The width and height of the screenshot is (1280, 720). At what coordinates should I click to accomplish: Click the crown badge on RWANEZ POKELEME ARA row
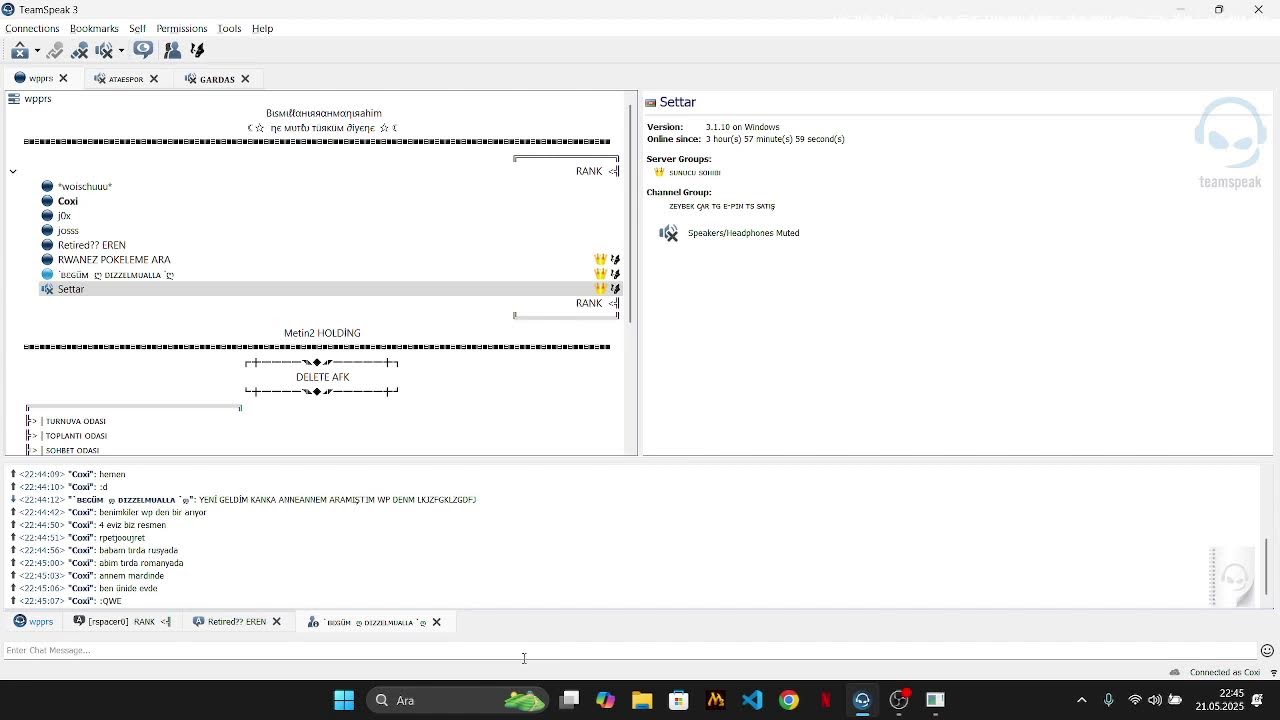point(600,260)
